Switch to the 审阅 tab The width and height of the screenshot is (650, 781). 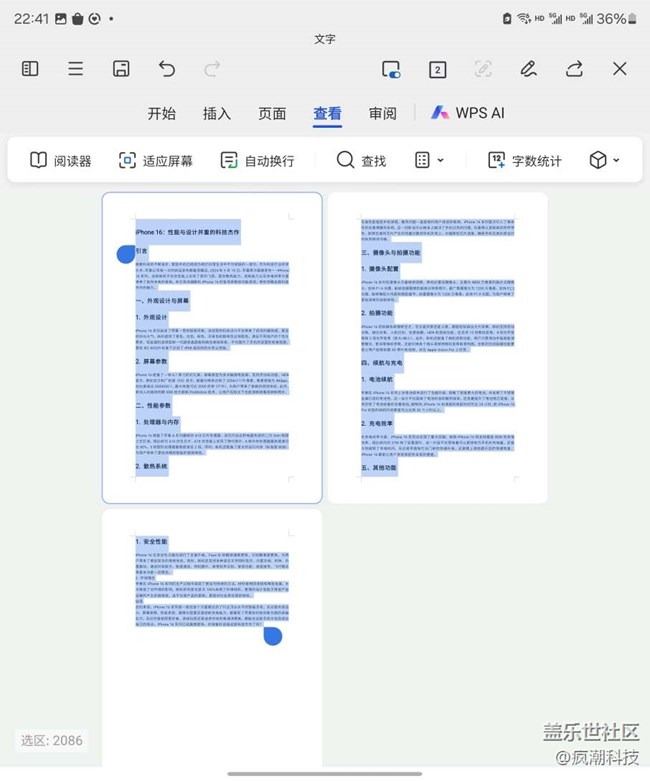pos(382,113)
